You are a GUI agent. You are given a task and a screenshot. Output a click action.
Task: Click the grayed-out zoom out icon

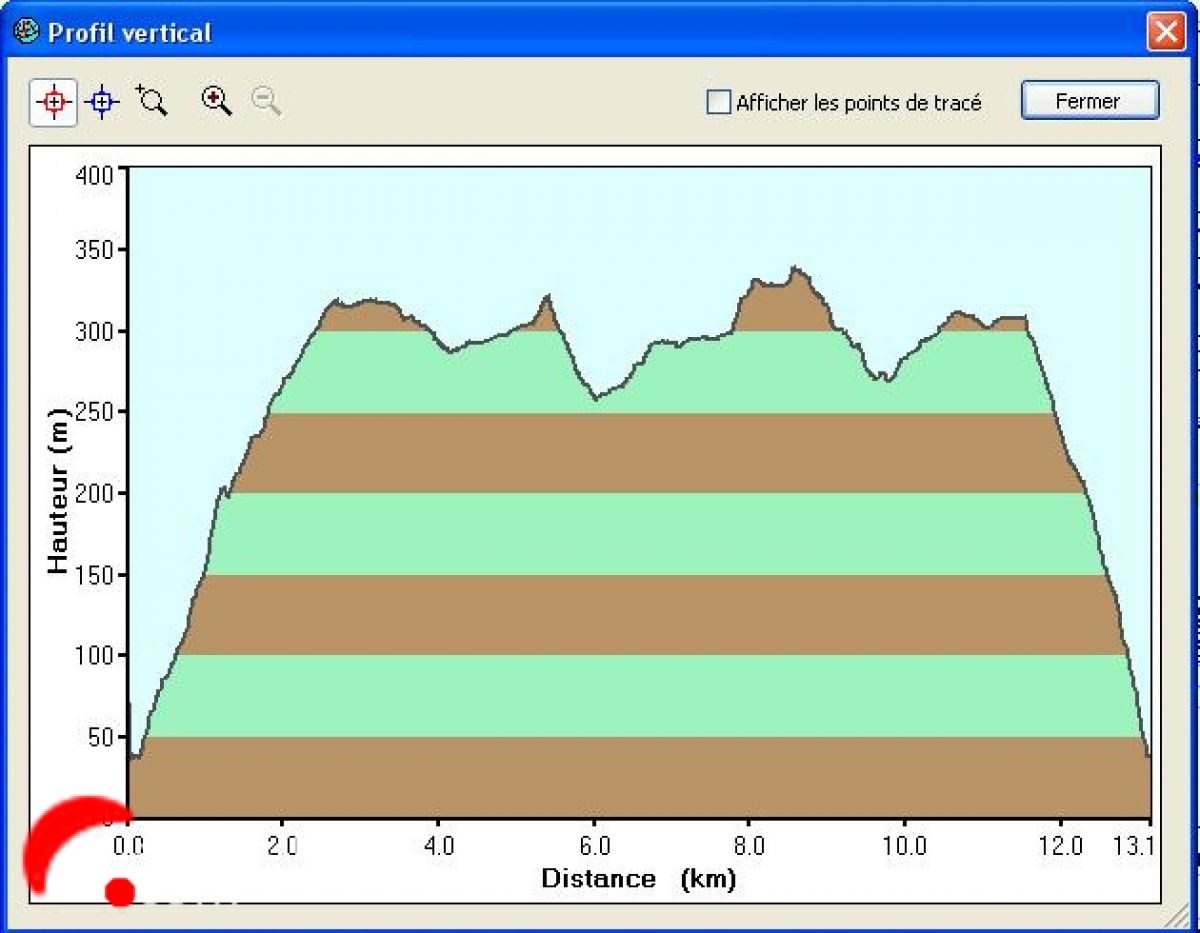point(266,101)
